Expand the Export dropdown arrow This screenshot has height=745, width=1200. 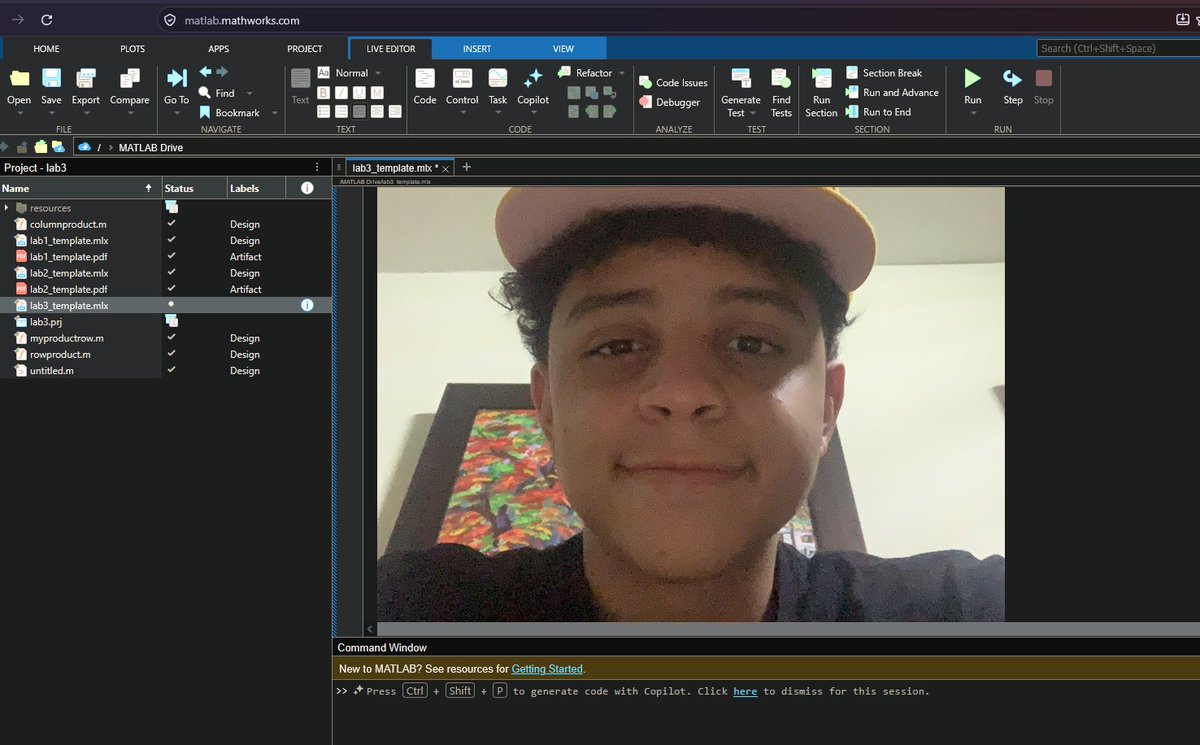pyautogui.click(x=85, y=113)
